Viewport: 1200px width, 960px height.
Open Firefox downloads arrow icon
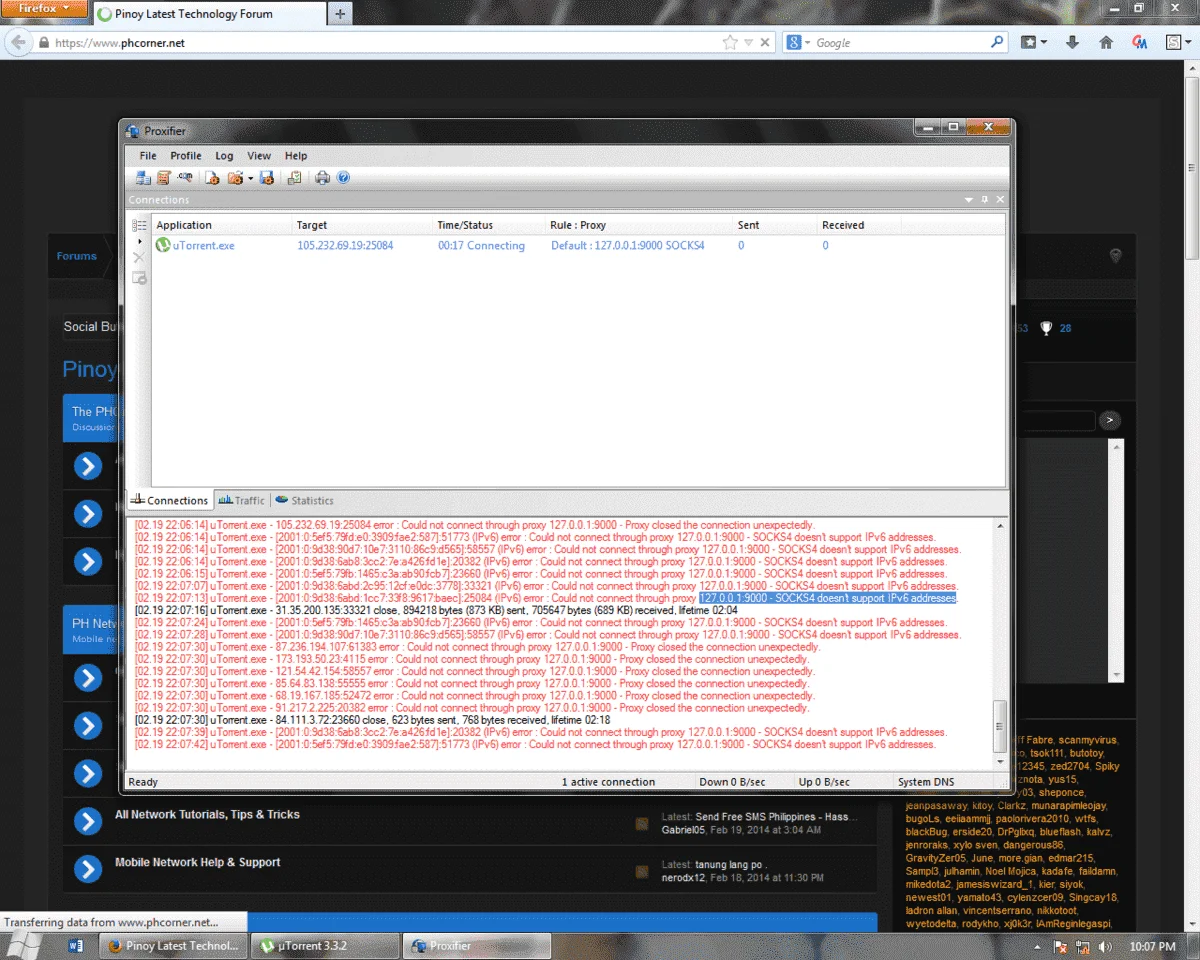[1072, 43]
